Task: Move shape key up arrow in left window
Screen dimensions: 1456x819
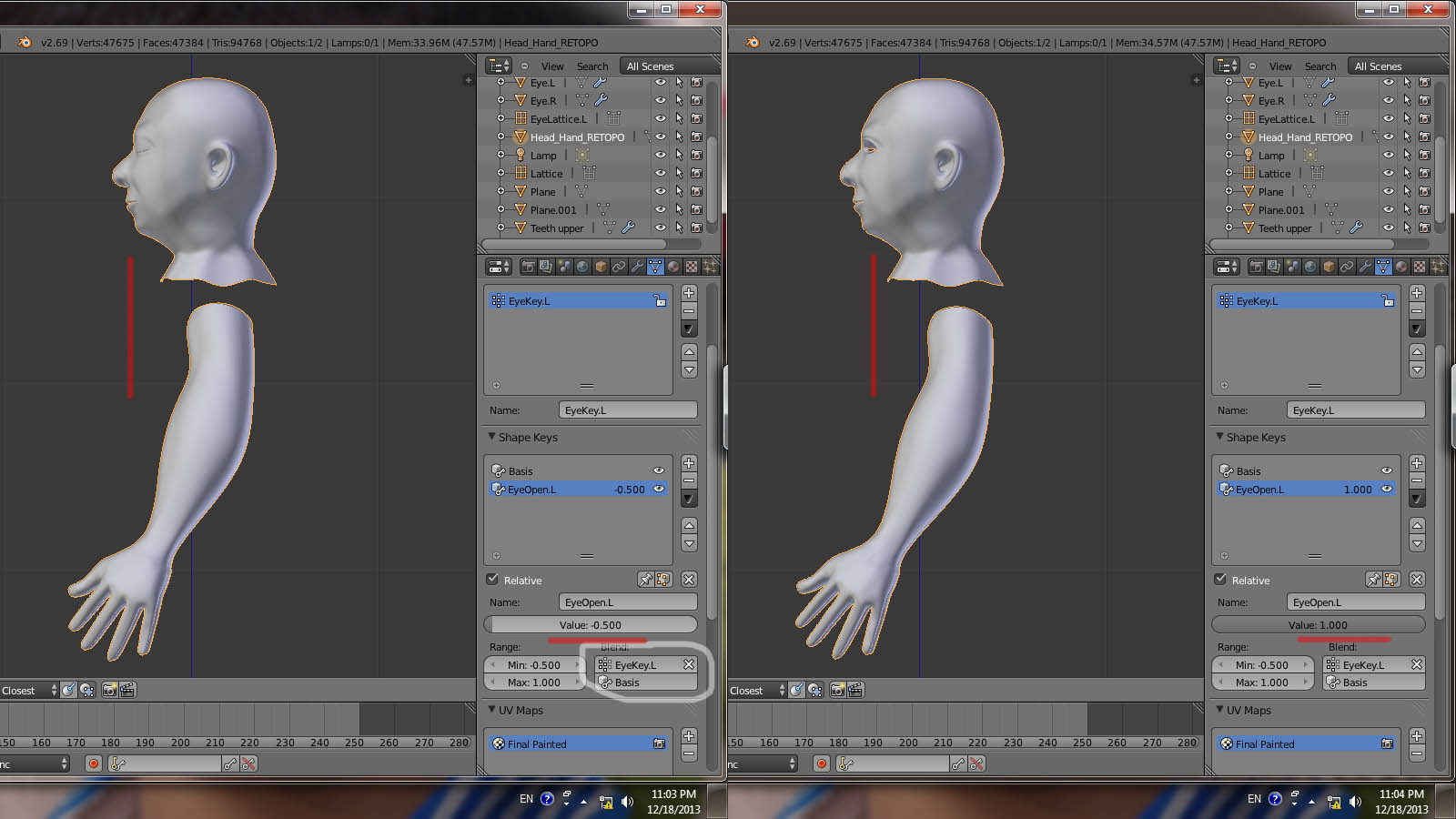Action: tap(689, 526)
